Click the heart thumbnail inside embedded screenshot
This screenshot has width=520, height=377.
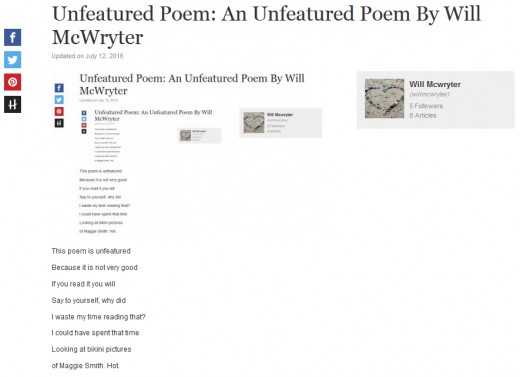(254, 123)
